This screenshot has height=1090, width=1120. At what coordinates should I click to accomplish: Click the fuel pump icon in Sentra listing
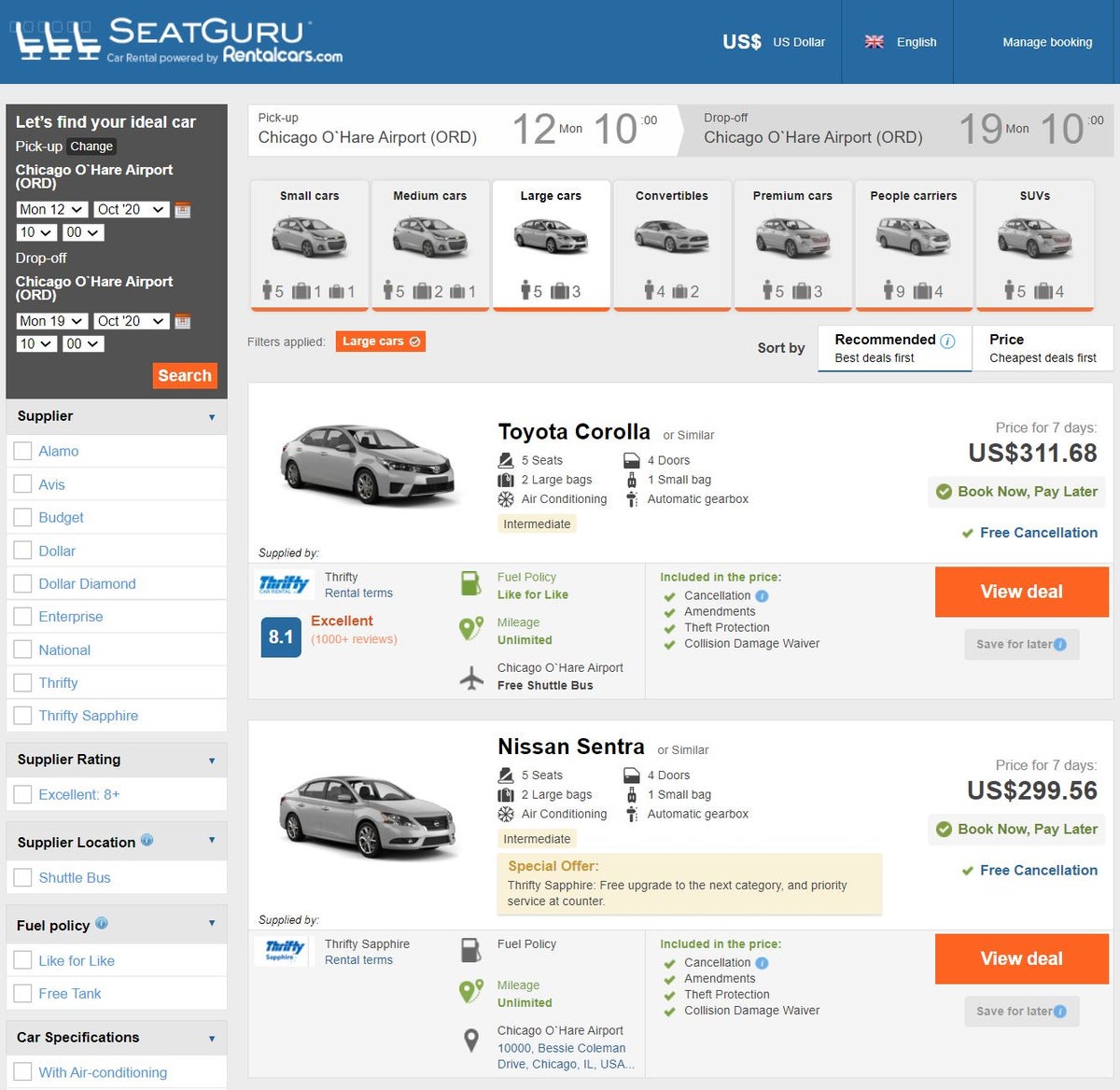point(470,950)
